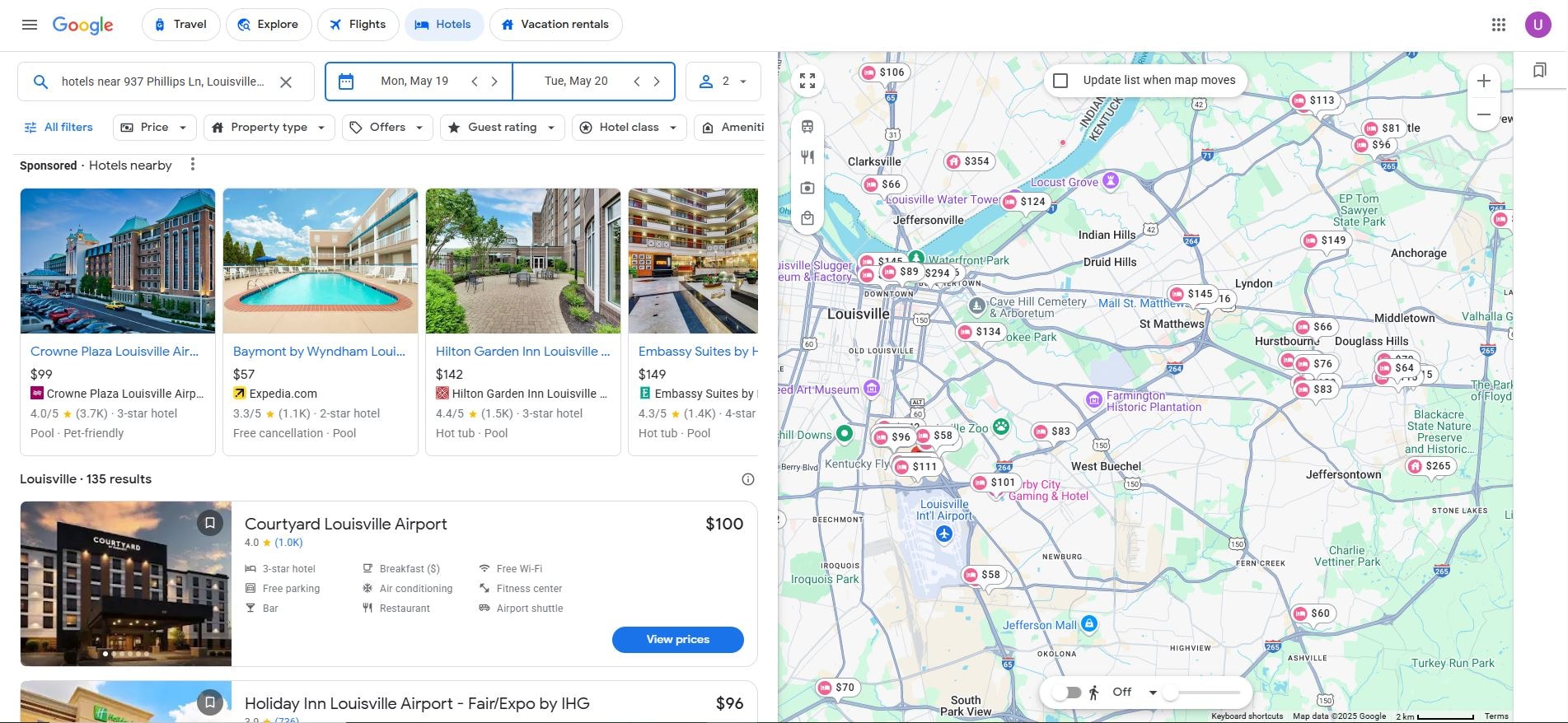The height and width of the screenshot is (723, 1568).
Task: Select the $124 hotel map pin
Action: click(x=1024, y=202)
